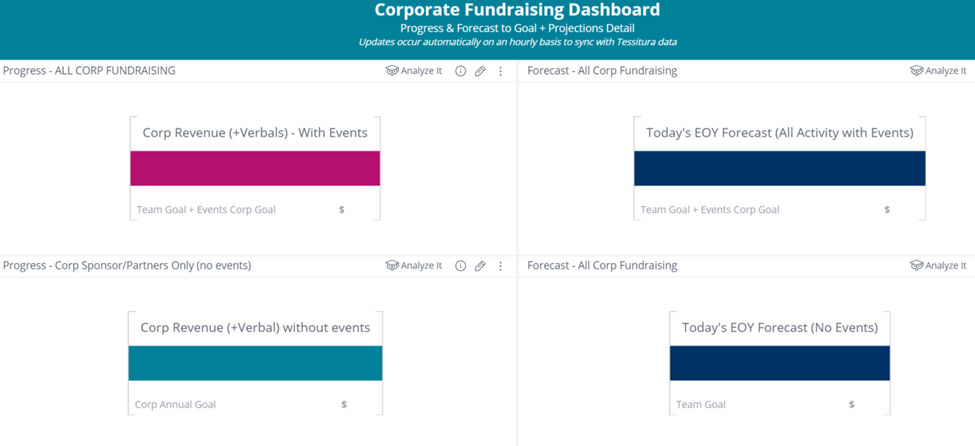This screenshot has width=975, height=446.
Task: Select navy bar under EOY Forecast All Activity
Action: (779, 168)
